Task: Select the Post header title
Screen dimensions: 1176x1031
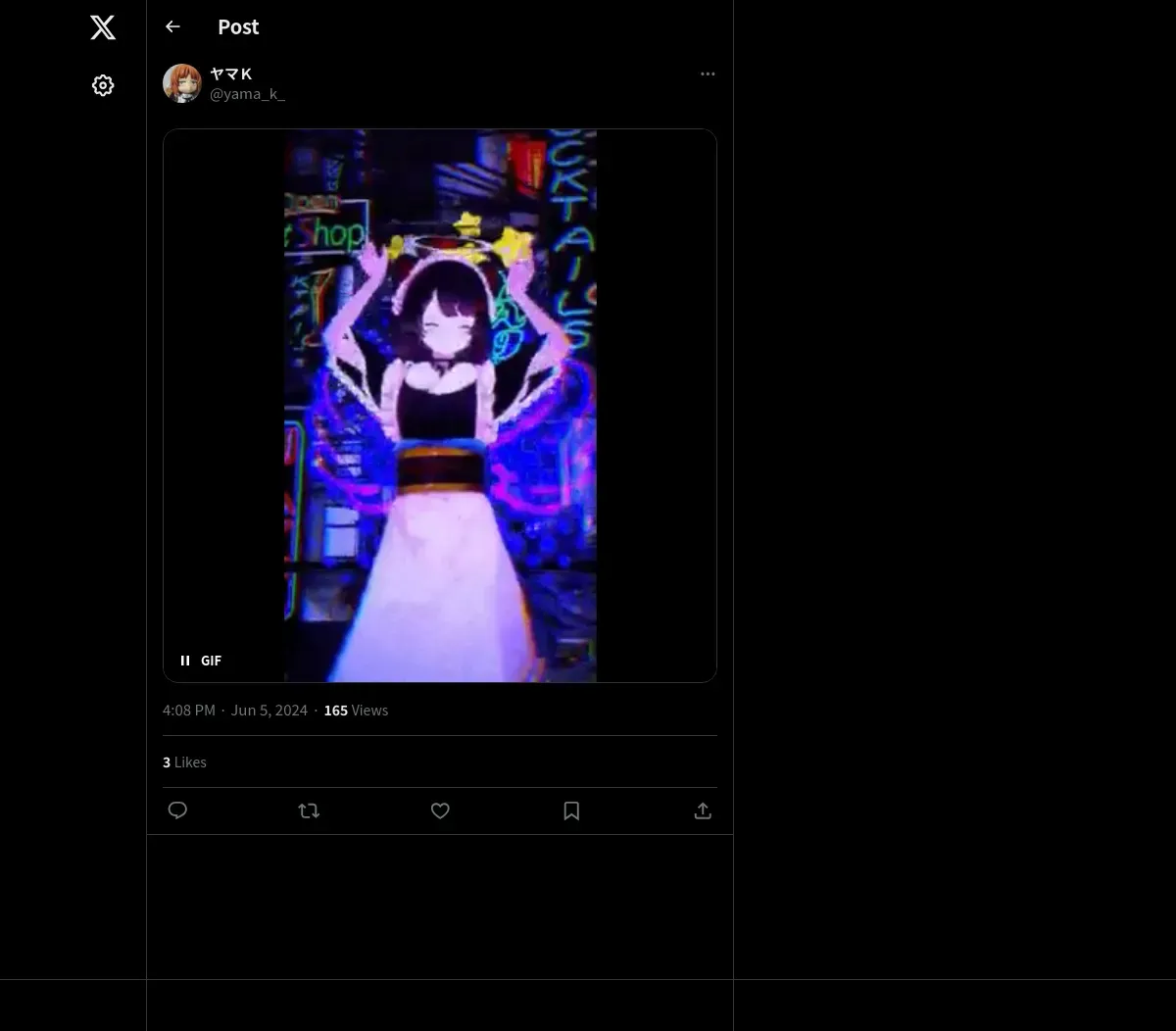Action: tap(238, 26)
